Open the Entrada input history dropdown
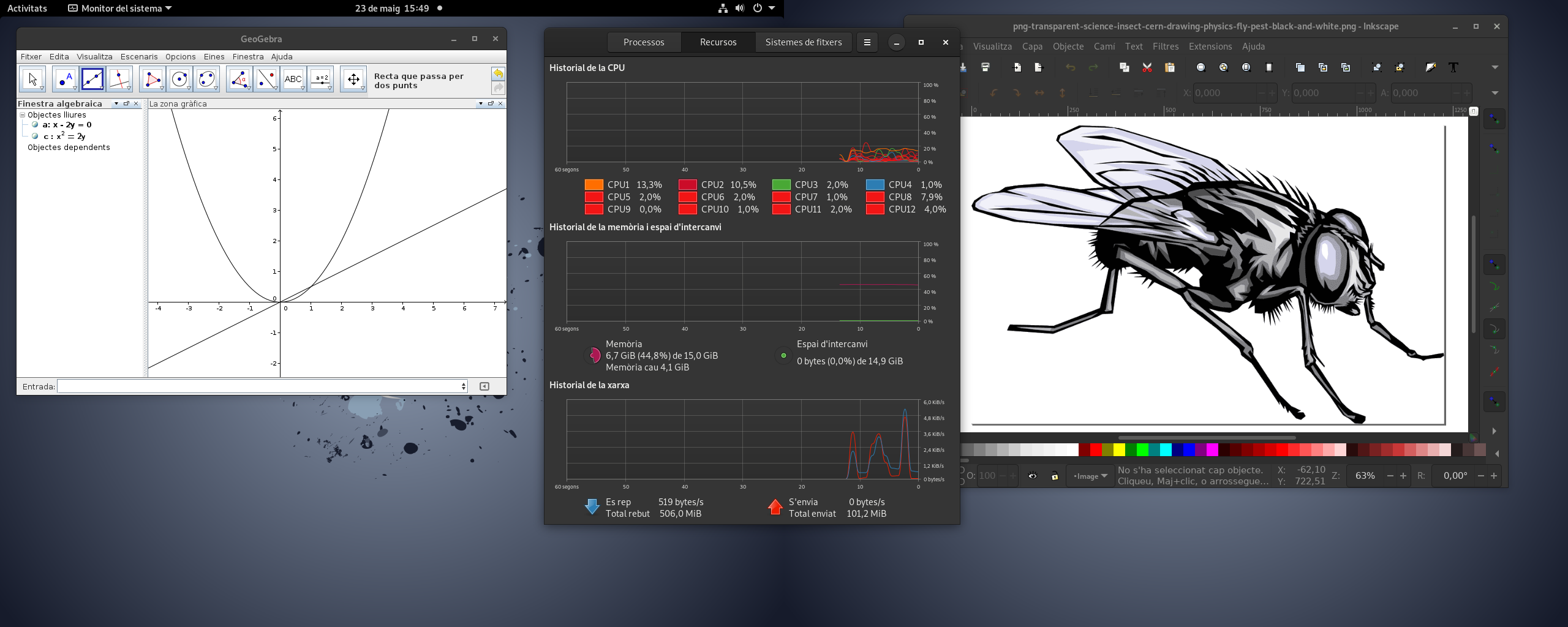 (464, 386)
